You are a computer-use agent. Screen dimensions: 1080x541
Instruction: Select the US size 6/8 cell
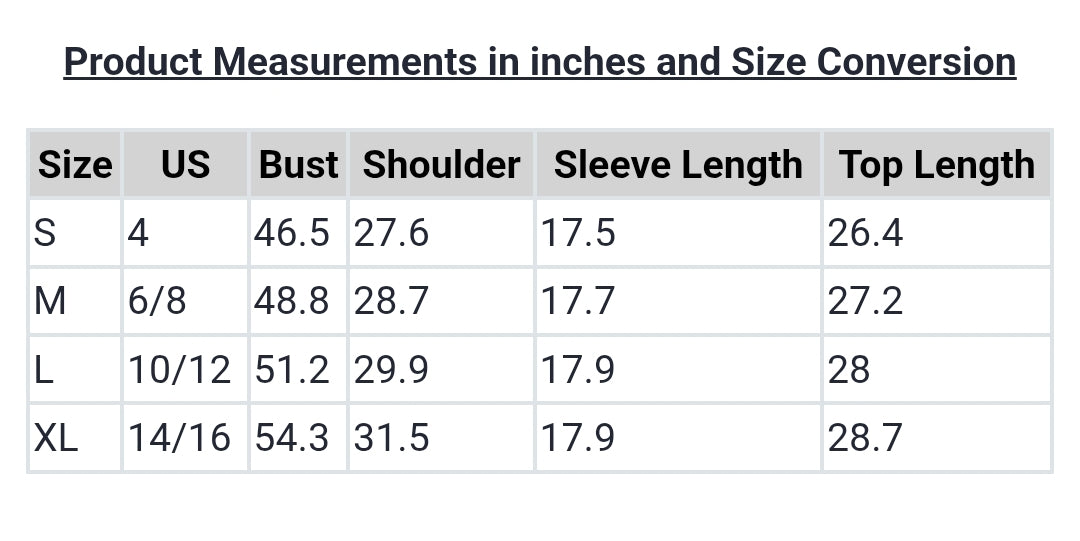tap(157, 301)
